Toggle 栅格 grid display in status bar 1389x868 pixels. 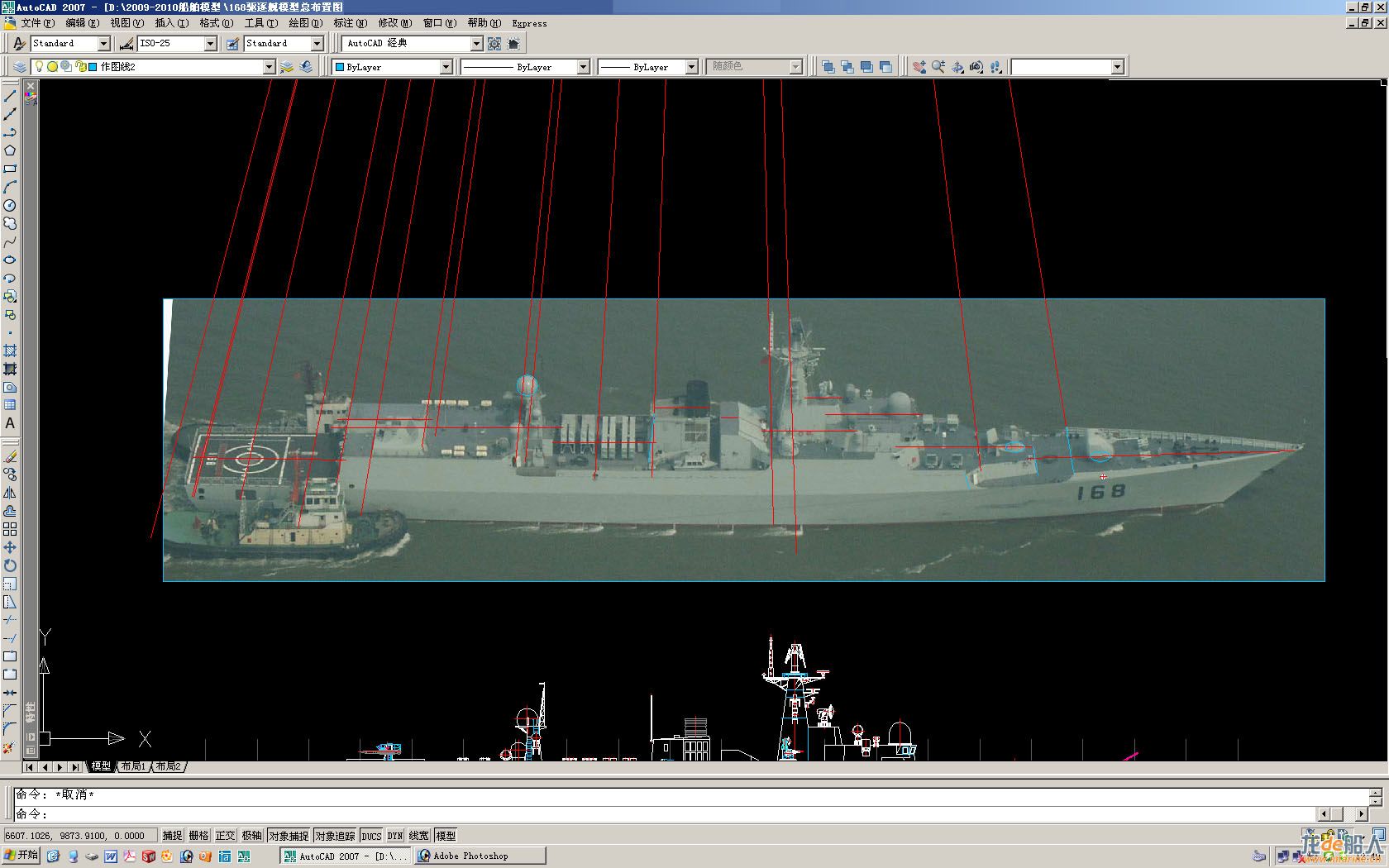(198, 836)
